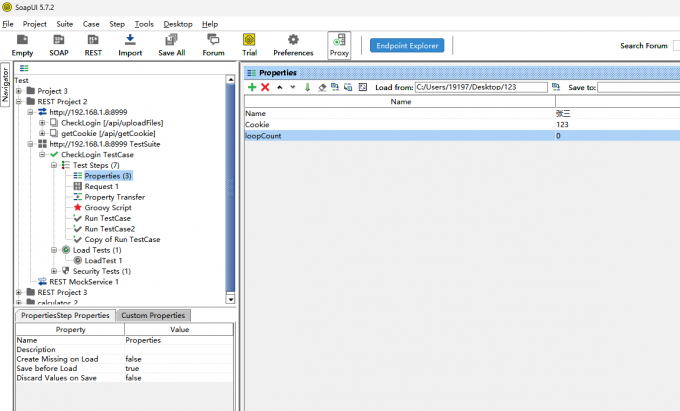The height and width of the screenshot is (411, 680).
Task: Click navigator scrollbar up arrow
Action: pos(231,79)
